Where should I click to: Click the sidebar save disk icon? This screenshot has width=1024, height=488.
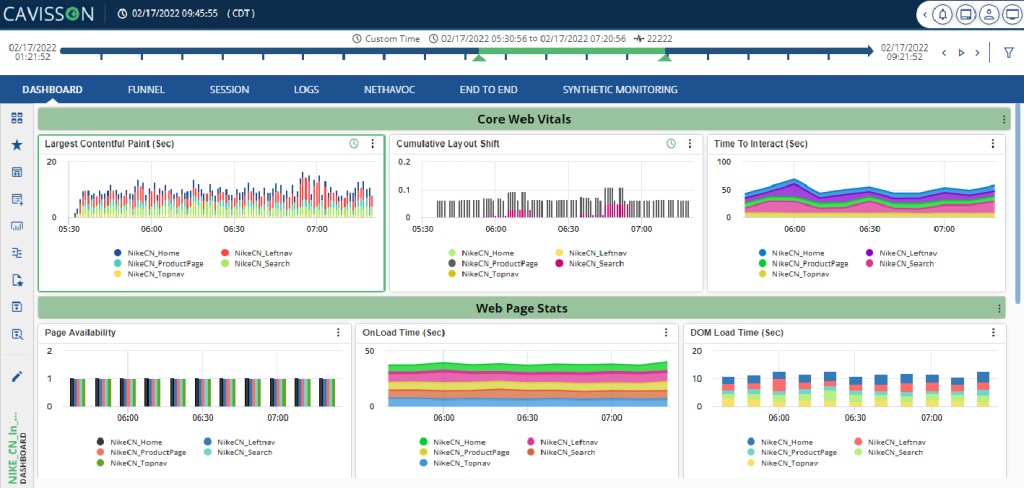pyautogui.click(x=18, y=307)
